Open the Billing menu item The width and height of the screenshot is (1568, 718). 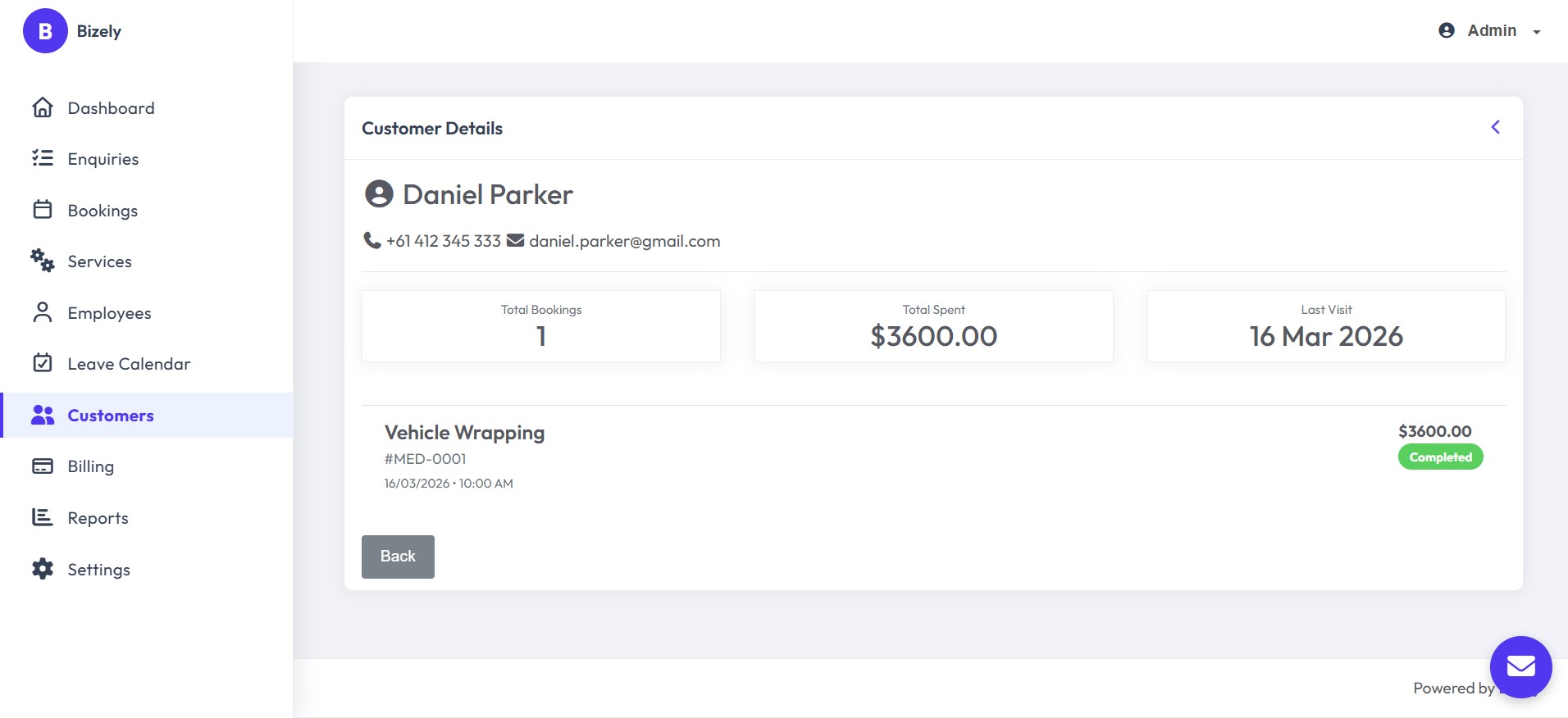coord(148,466)
